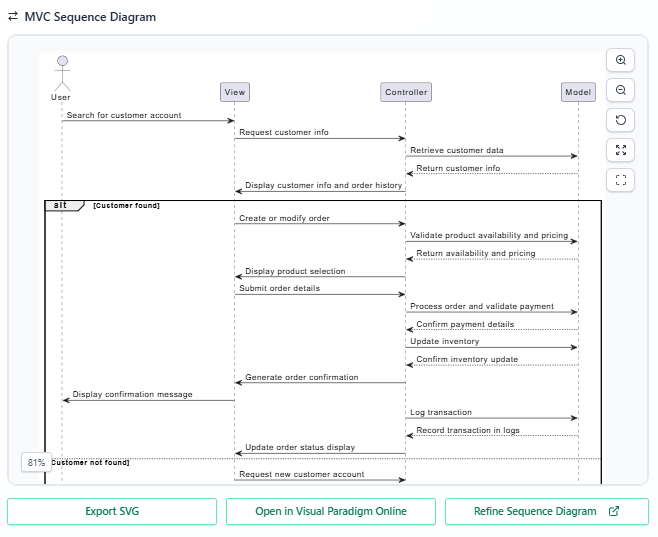Click the 81% zoom level indicator
658x537 pixels.
point(36,462)
